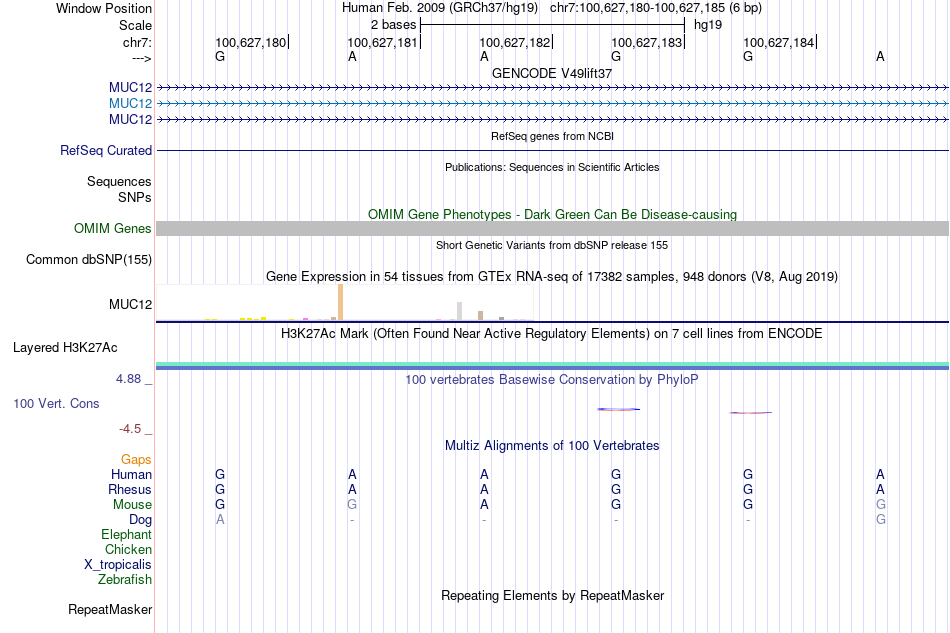
Task: Click the Rhesus alignment row label
Action: (130, 489)
